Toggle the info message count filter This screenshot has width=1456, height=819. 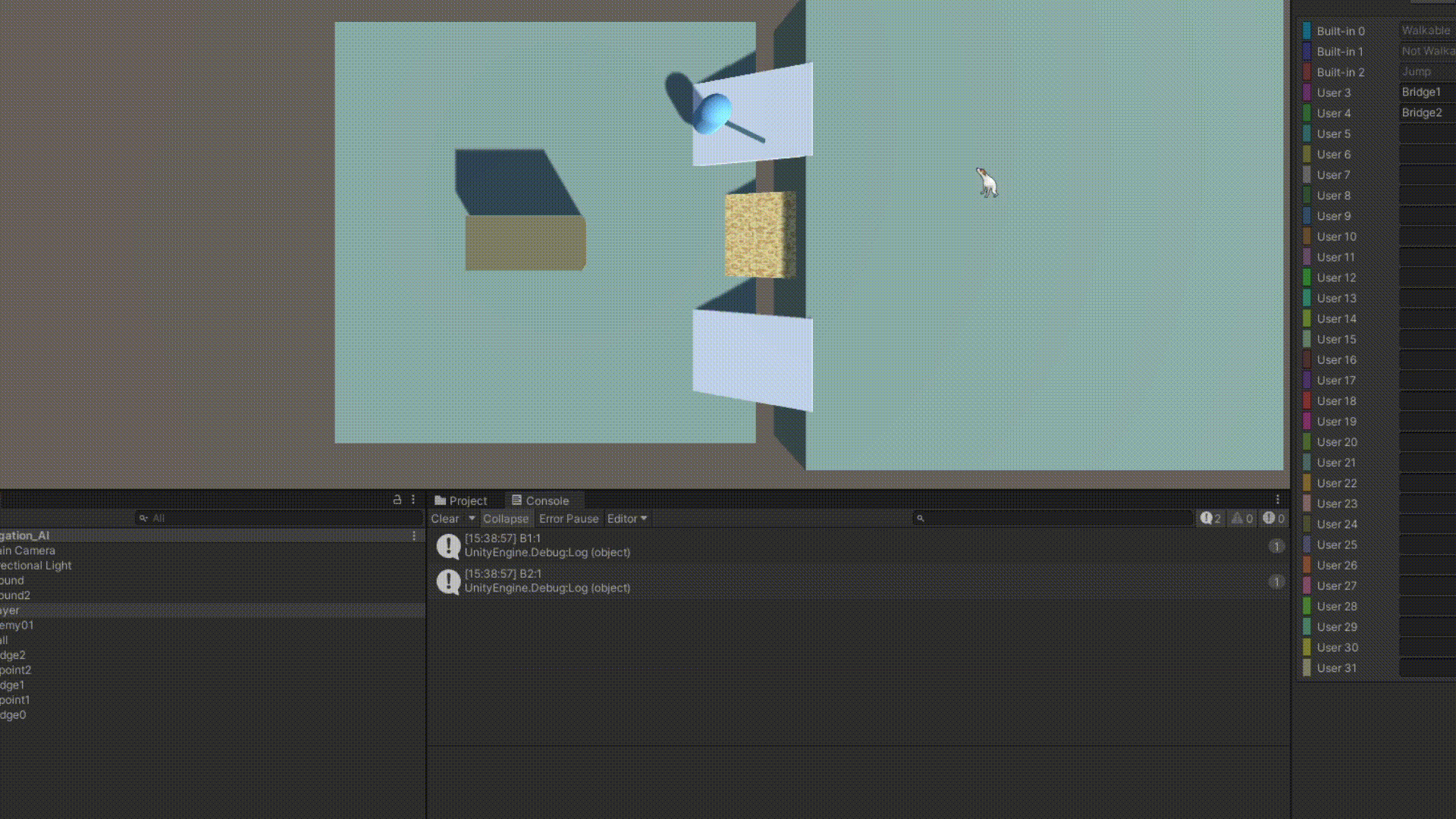(x=1210, y=519)
